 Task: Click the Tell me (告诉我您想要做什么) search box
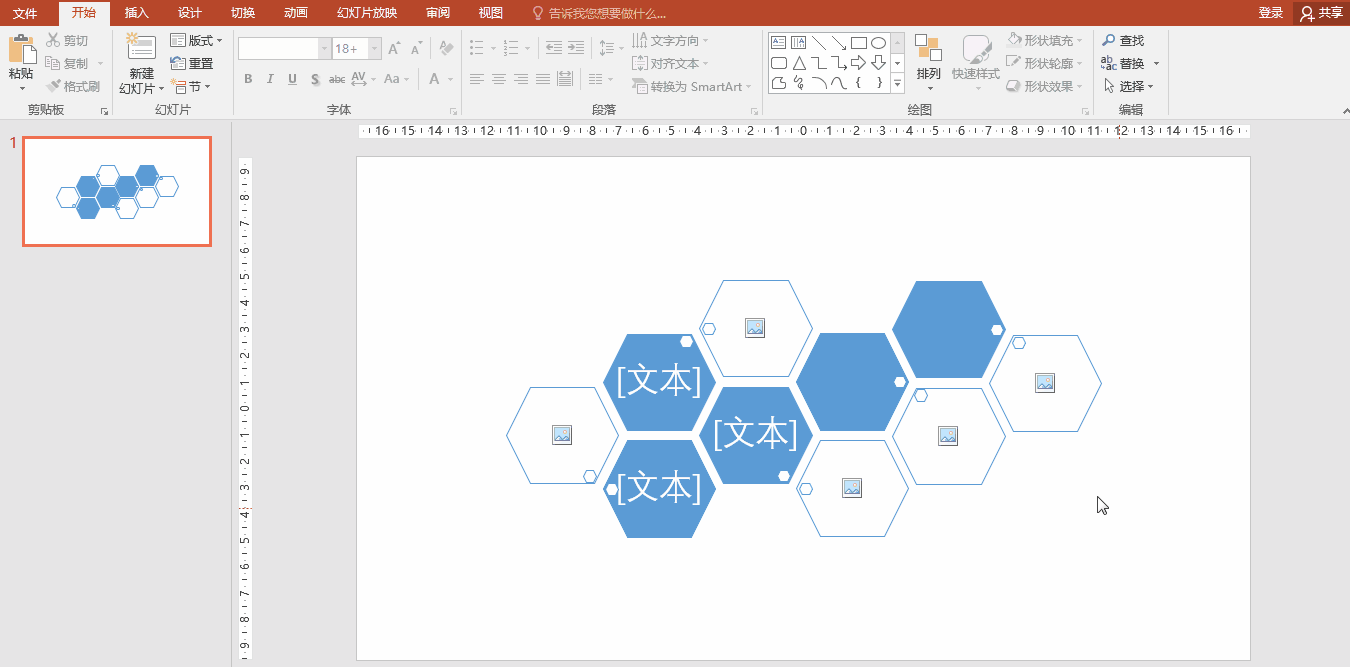click(x=599, y=13)
